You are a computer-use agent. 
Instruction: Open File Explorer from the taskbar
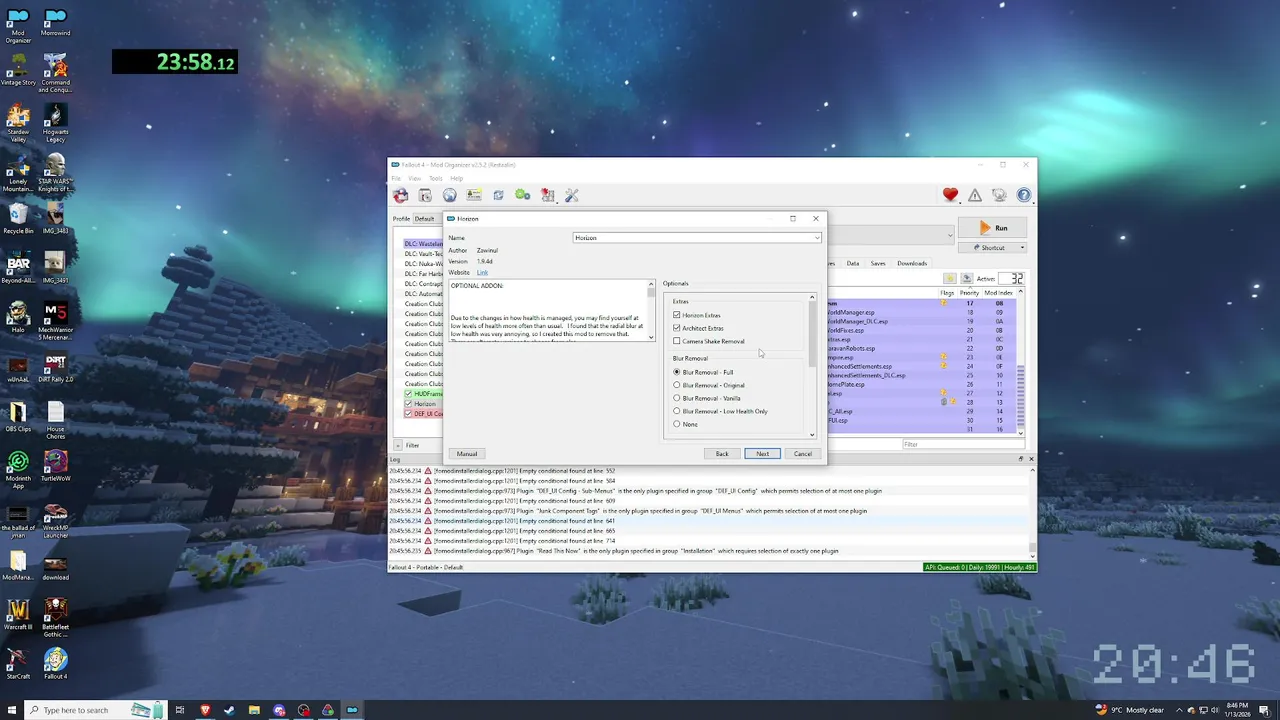pyautogui.click(x=254, y=710)
